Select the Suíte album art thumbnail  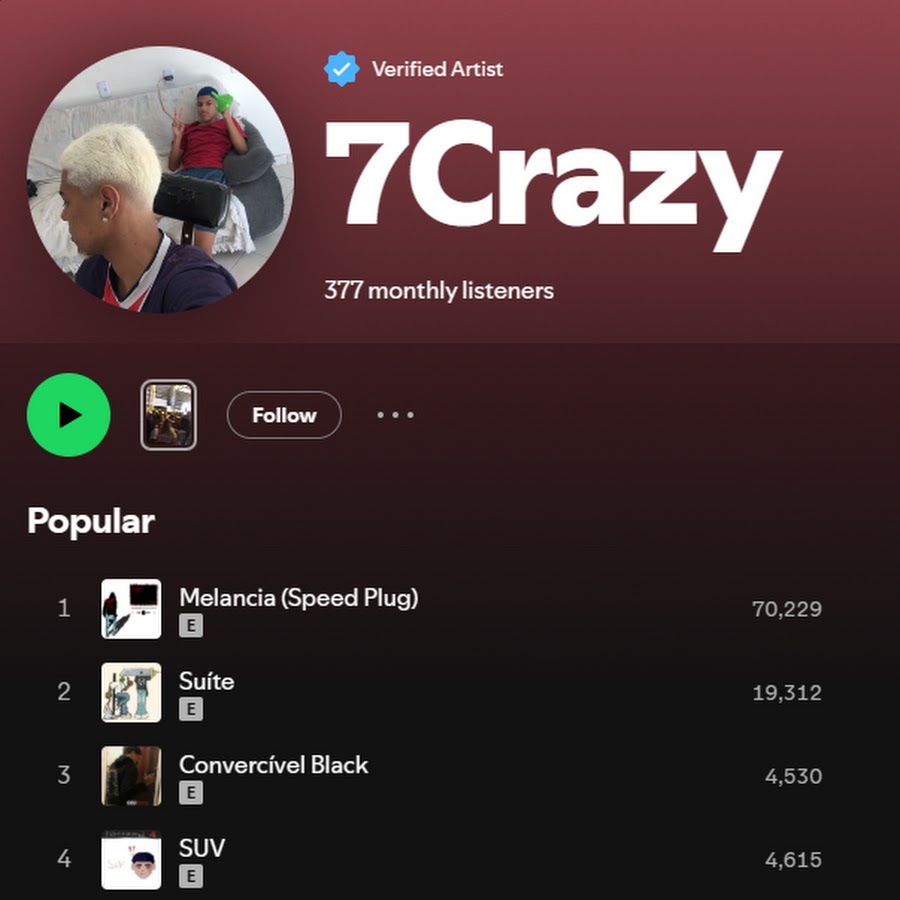tap(131, 692)
